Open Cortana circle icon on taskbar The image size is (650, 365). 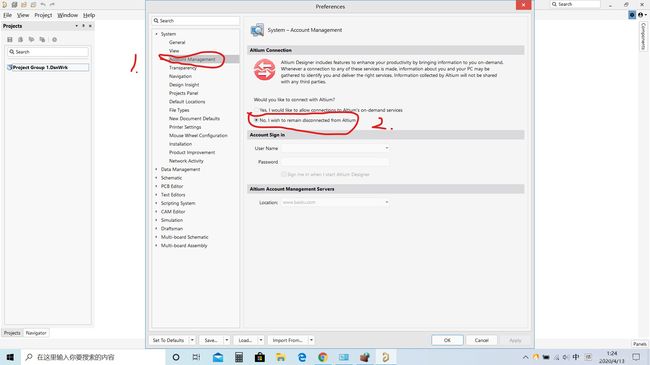point(176,357)
